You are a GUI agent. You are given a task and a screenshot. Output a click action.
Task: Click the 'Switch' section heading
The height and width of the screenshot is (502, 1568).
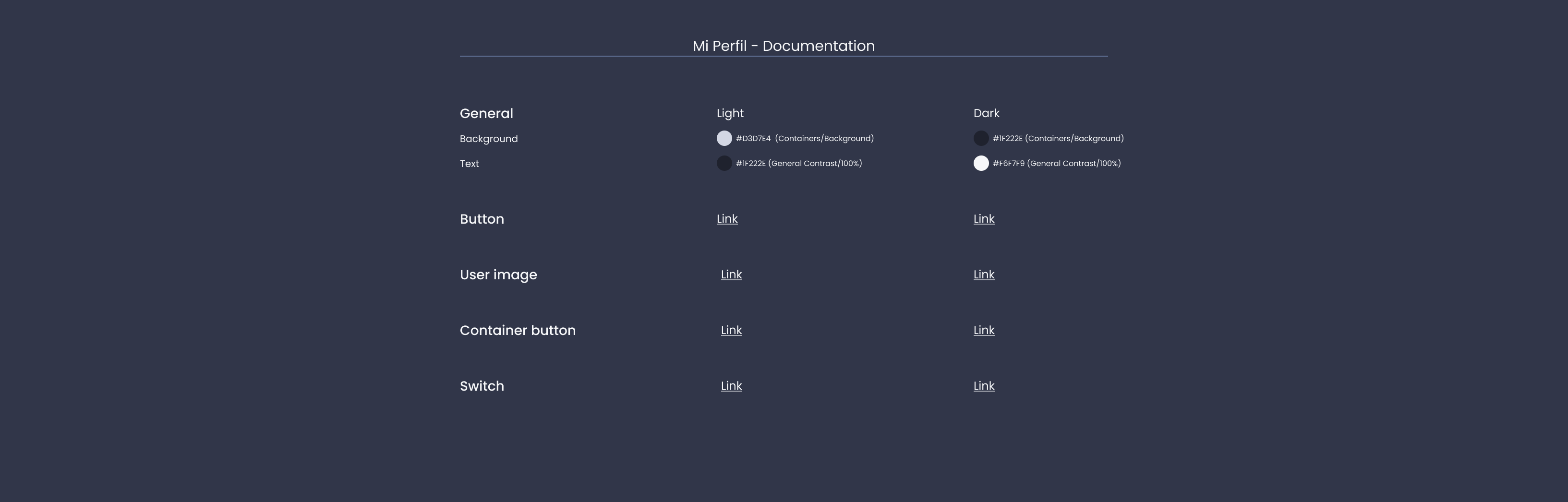point(482,386)
